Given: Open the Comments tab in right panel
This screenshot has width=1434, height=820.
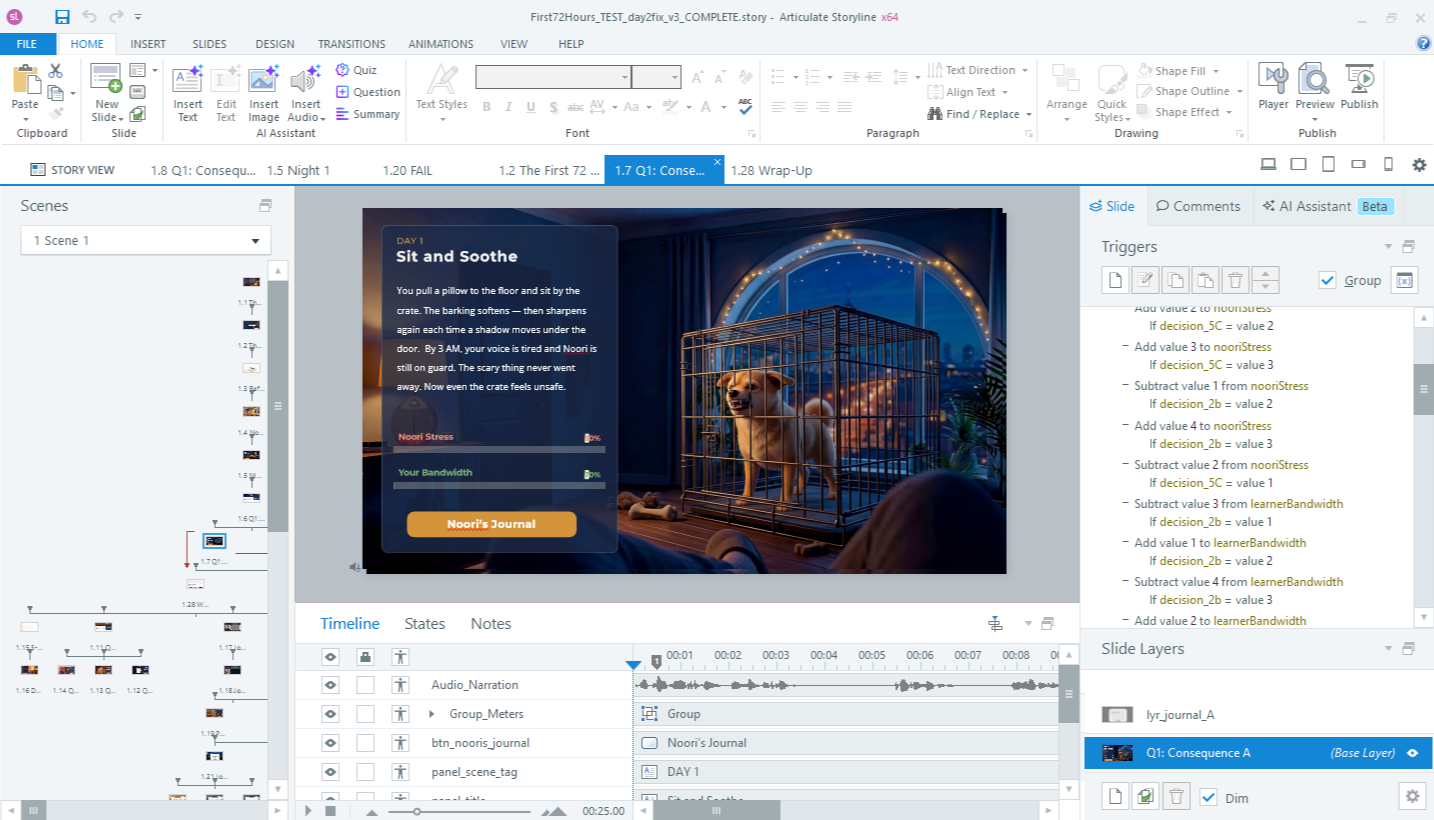Looking at the screenshot, I should tap(1198, 206).
